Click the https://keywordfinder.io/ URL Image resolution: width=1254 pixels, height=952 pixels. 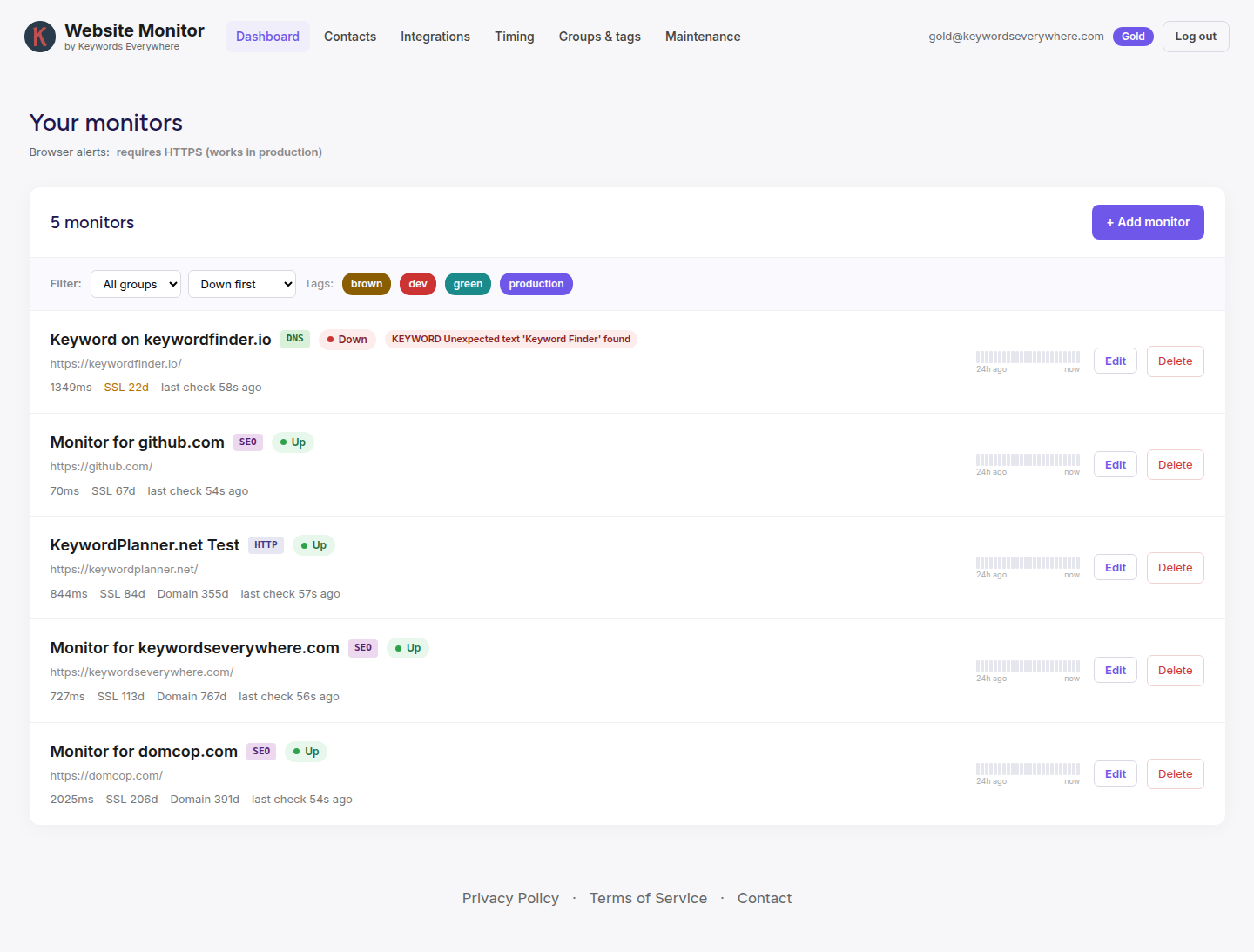point(116,364)
